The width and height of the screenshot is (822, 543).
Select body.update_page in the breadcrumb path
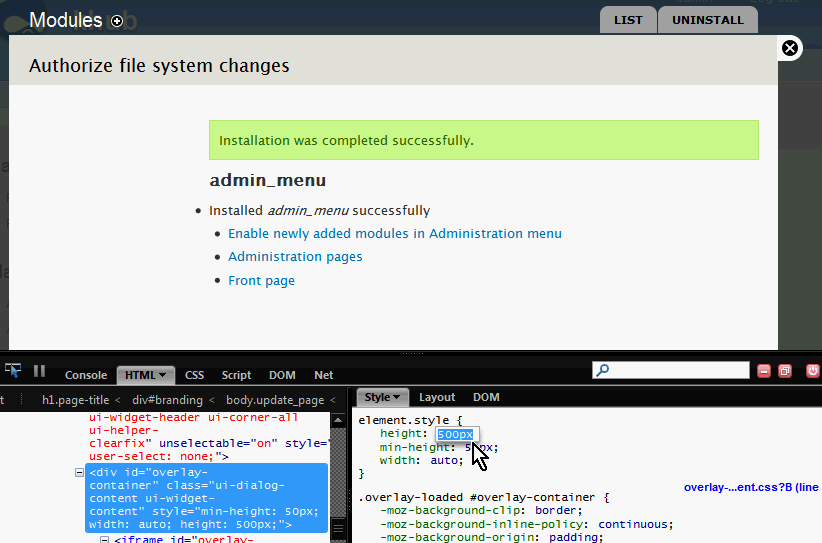click(275, 399)
